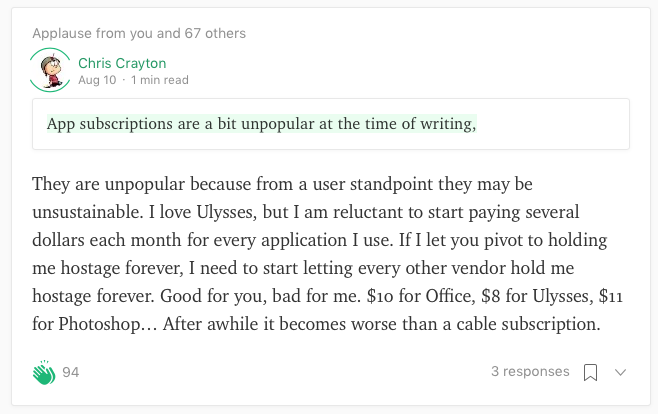Open the highlighted quote about app subscriptions
The height and width of the screenshot is (414, 658).
(262, 124)
